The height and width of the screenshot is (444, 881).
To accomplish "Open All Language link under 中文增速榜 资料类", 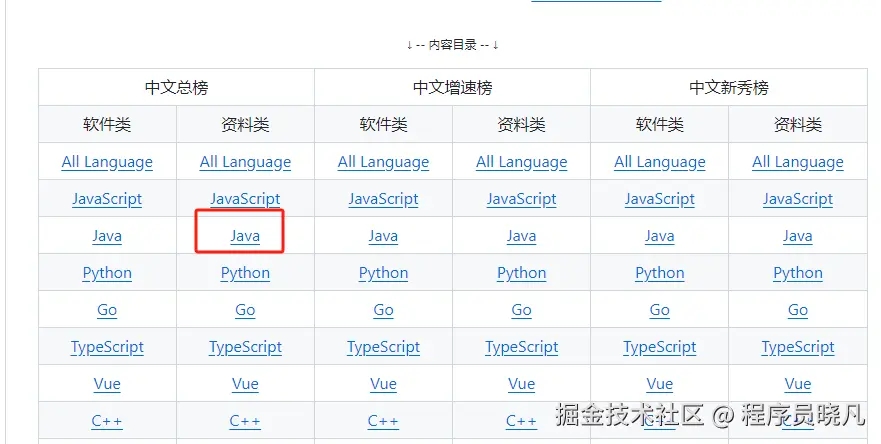I will 521,162.
